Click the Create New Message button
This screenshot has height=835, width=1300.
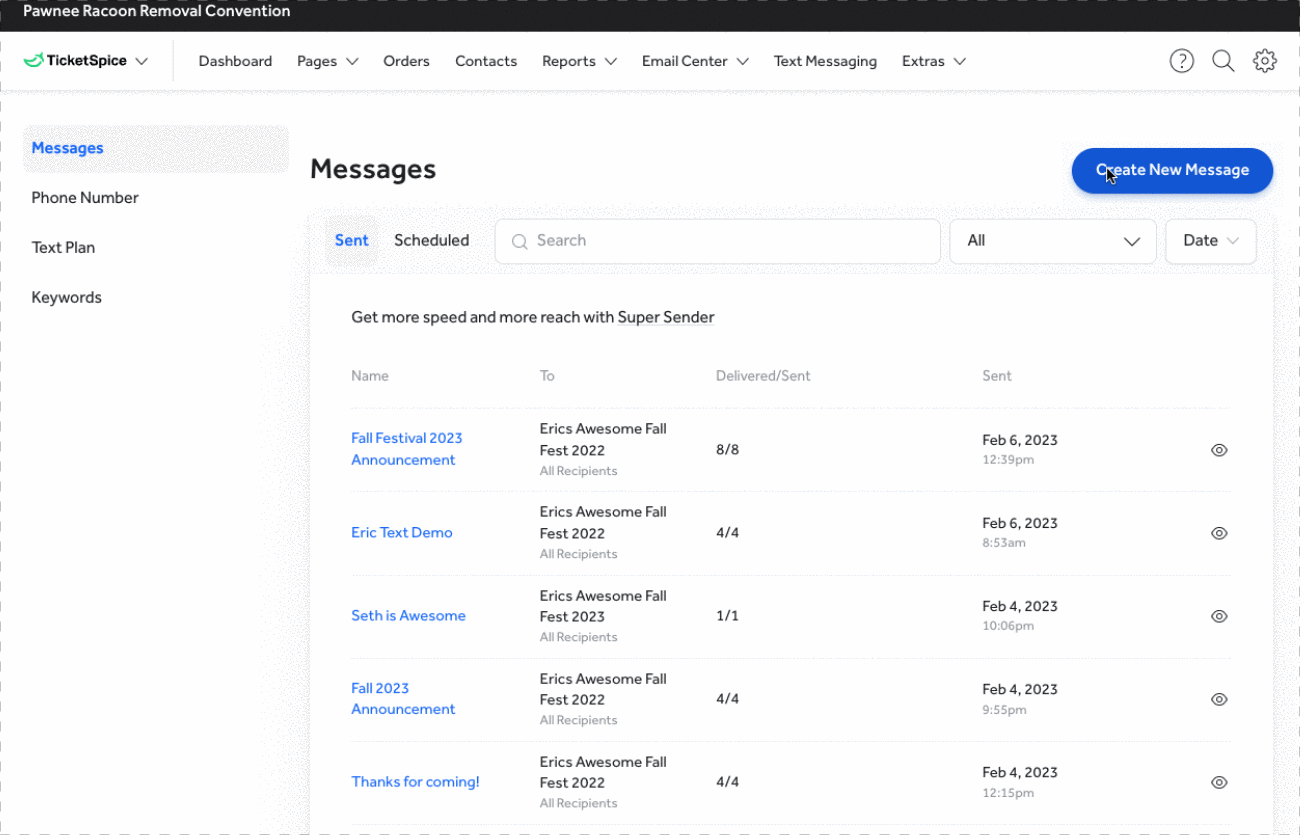(x=1171, y=171)
